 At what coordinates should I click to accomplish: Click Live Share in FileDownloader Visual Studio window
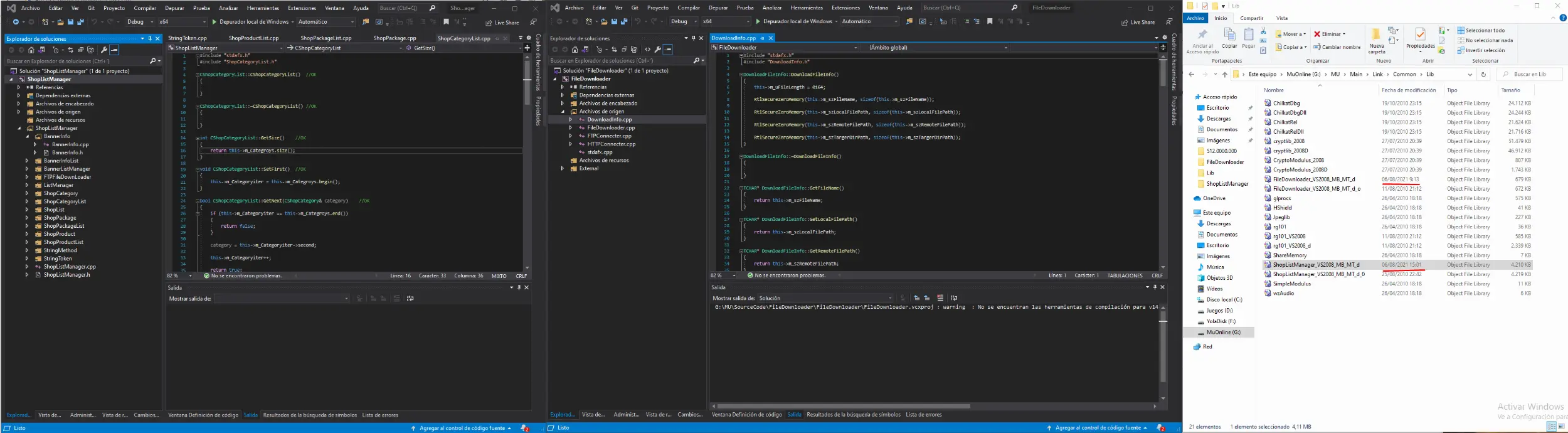[x=1138, y=22]
